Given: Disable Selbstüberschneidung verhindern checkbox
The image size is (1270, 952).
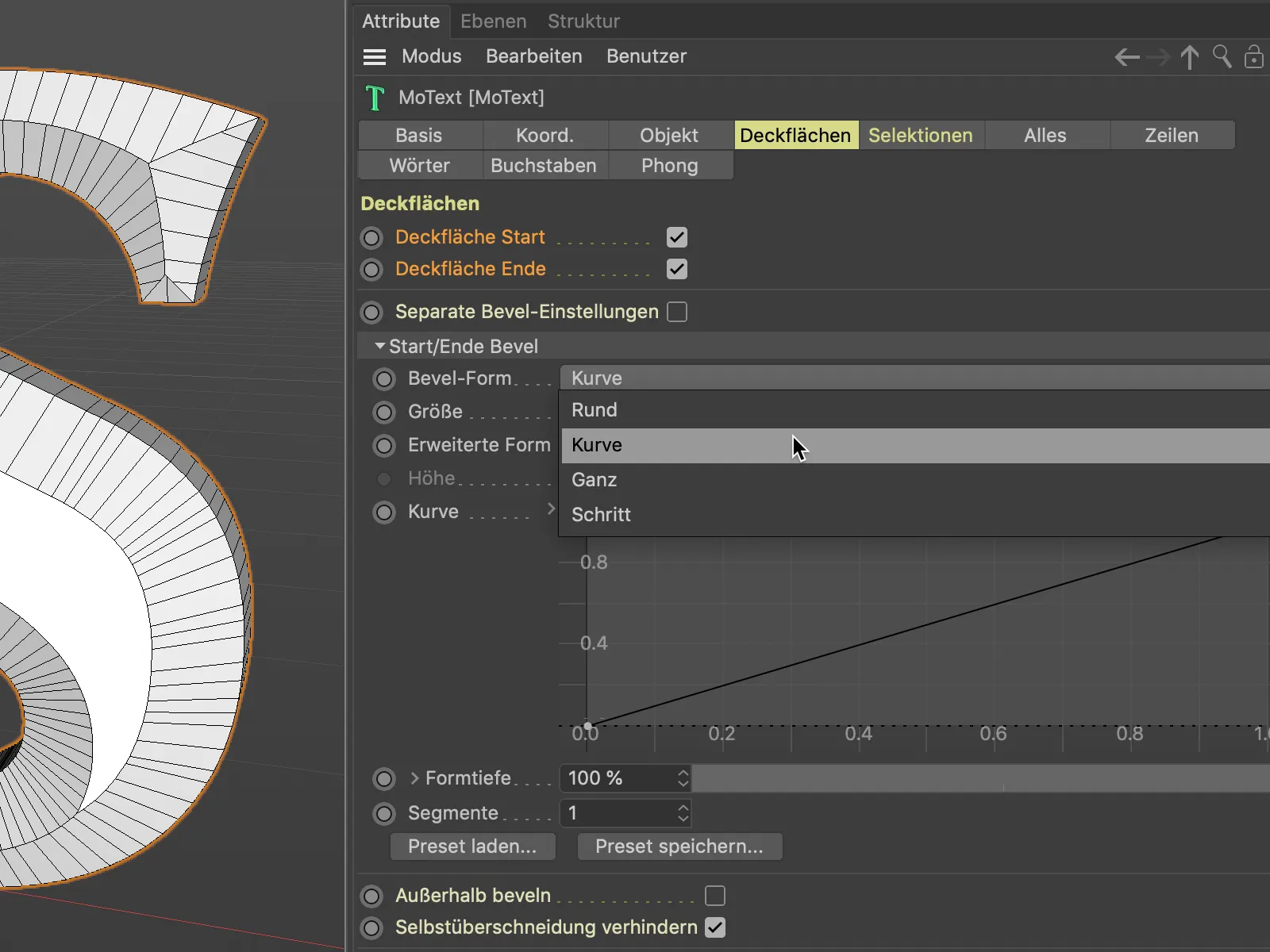Looking at the screenshot, I should pyautogui.click(x=715, y=927).
